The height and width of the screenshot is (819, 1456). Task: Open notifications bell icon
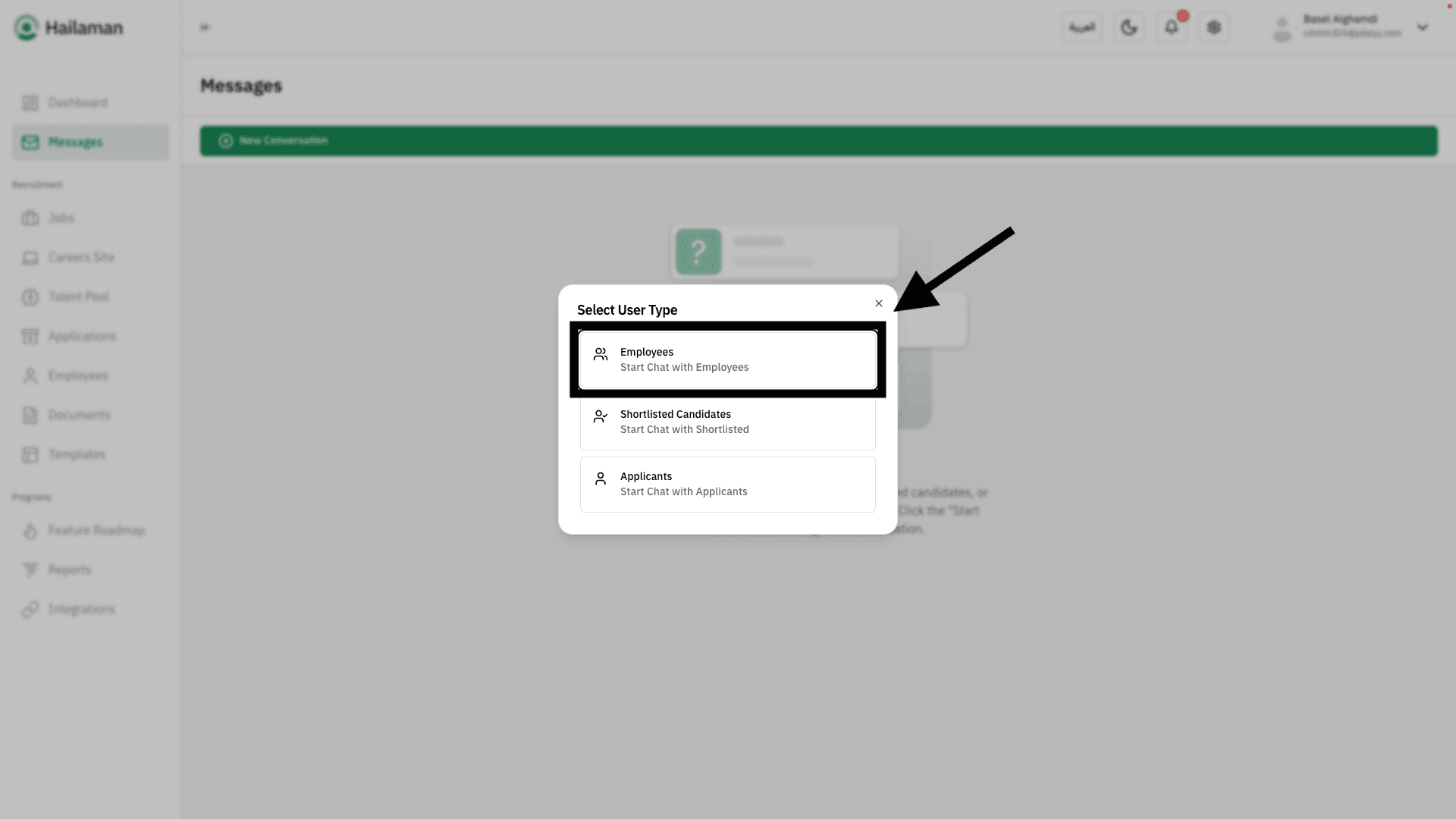coord(1171,28)
